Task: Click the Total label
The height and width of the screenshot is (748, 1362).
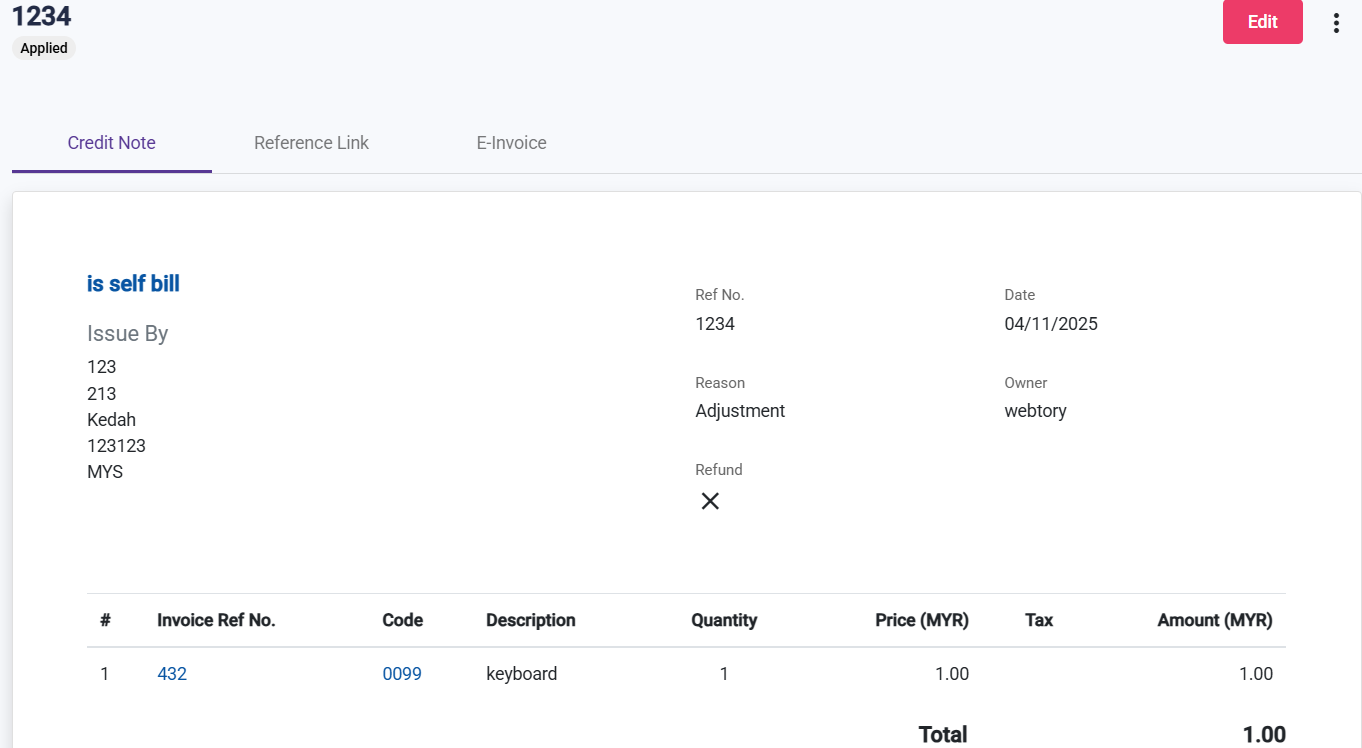Action: (943, 735)
